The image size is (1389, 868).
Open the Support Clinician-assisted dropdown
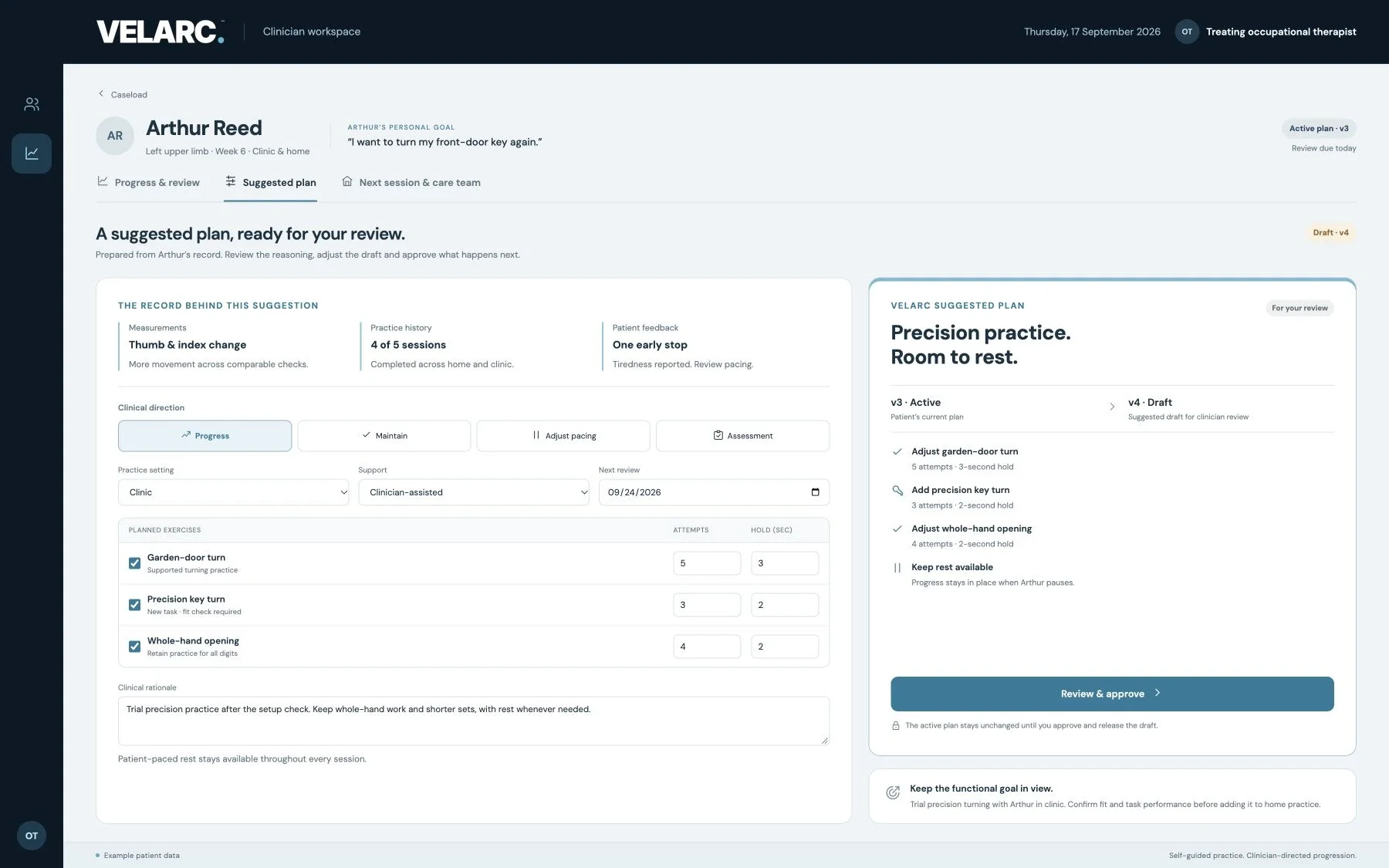(x=474, y=492)
